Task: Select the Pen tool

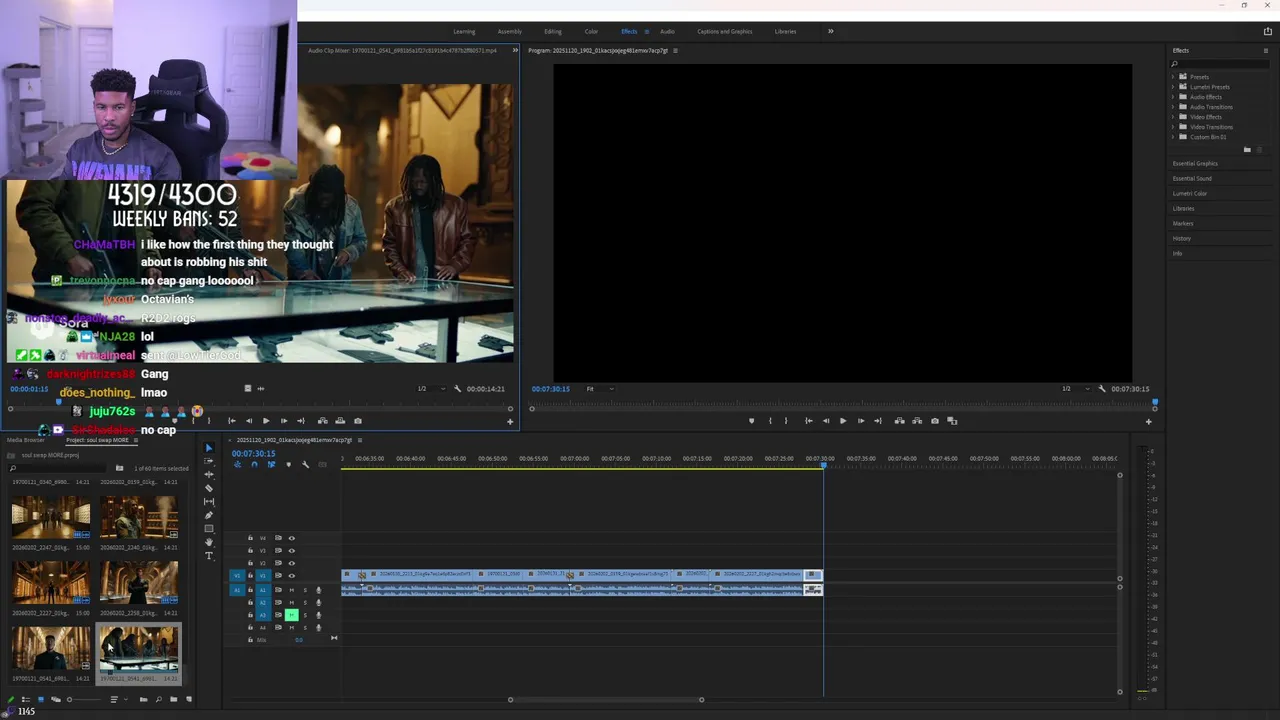Action: coord(209,515)
